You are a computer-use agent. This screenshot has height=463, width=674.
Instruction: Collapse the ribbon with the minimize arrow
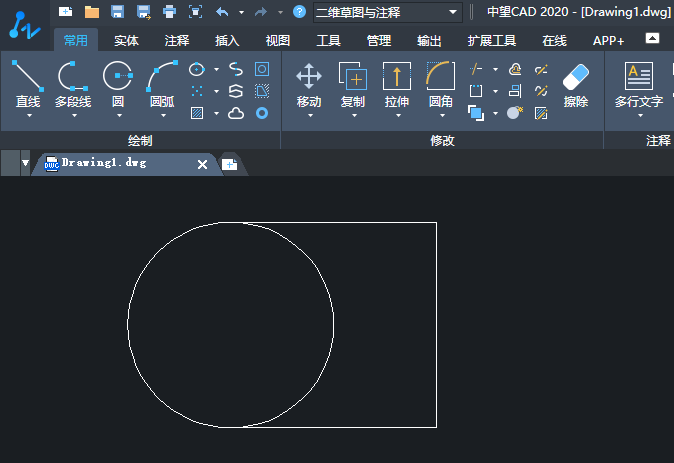coord(652,38)
